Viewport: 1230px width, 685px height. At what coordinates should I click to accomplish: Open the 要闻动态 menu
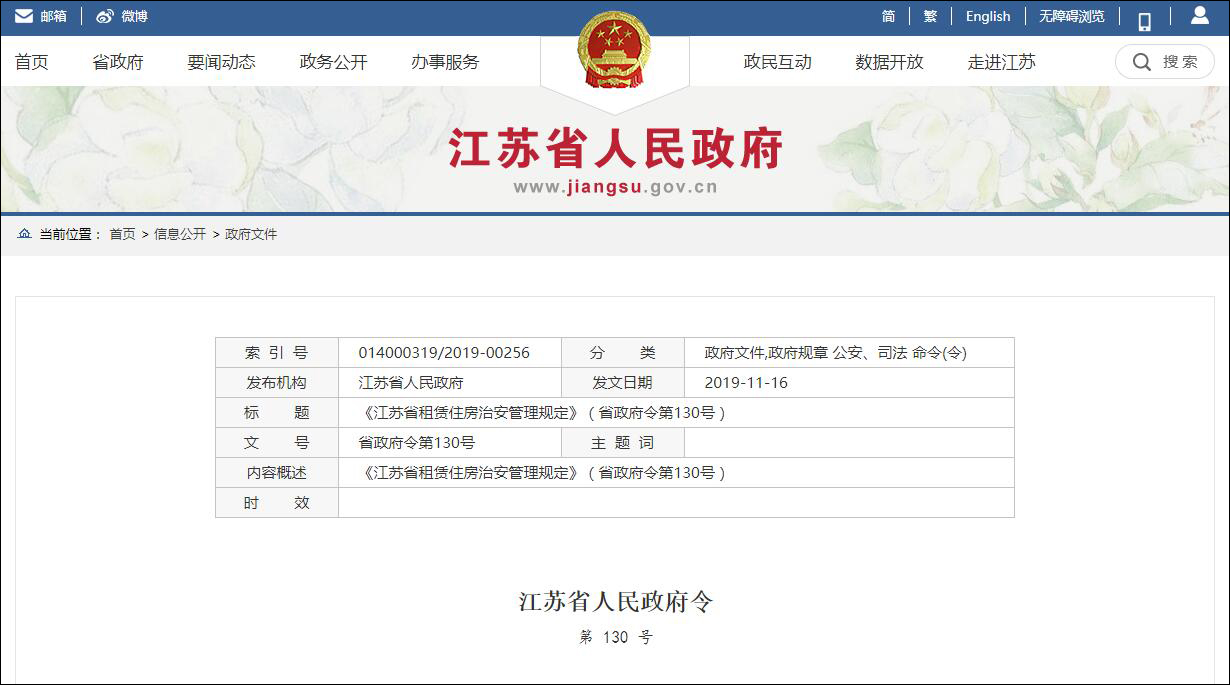[221, 62]
